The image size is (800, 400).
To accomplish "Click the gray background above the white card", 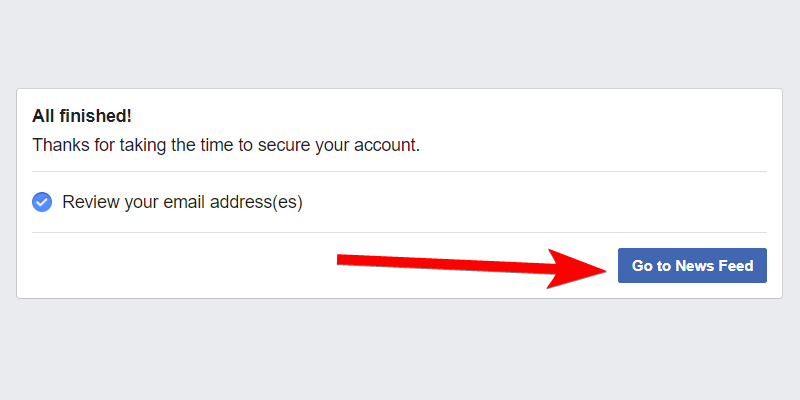I will pyautogui.click(x=400, y=45).
